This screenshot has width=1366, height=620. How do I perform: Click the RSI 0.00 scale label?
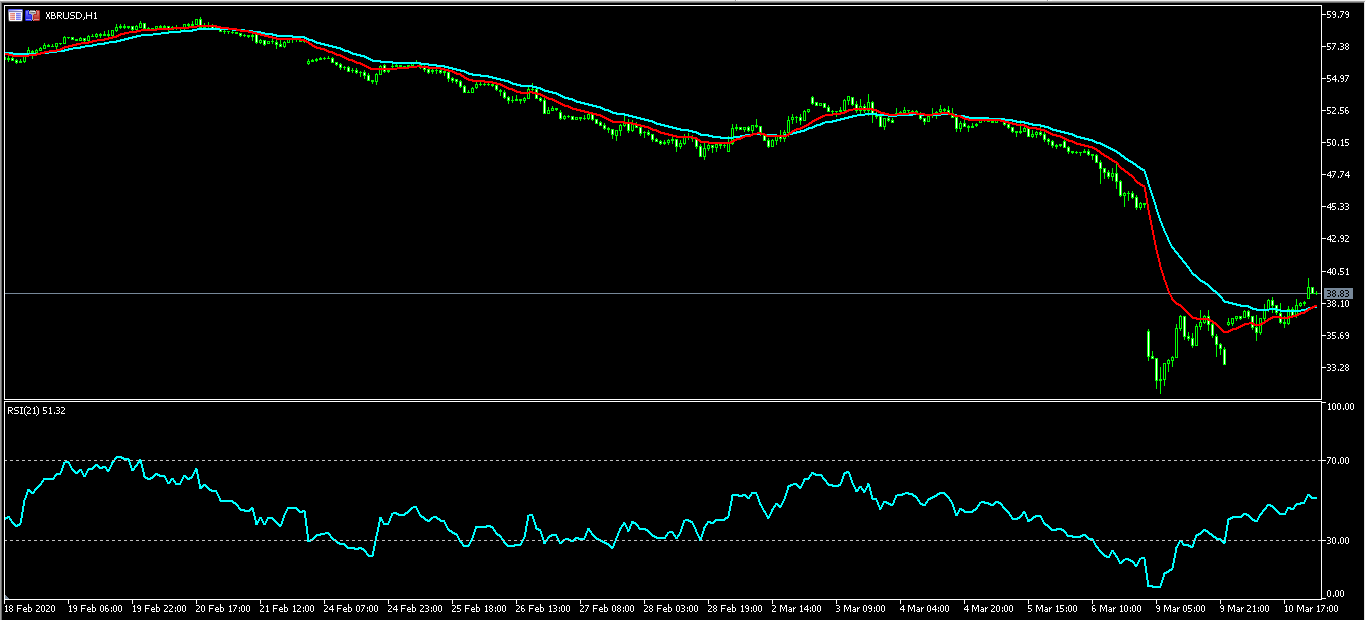[1336, 594]
